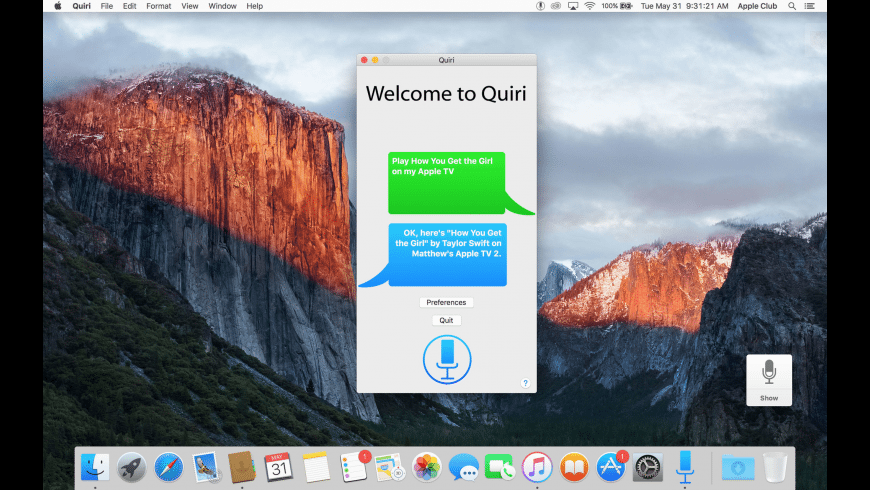Click the Quiri window title bar
870x490 pixels.
coord(446,60)
